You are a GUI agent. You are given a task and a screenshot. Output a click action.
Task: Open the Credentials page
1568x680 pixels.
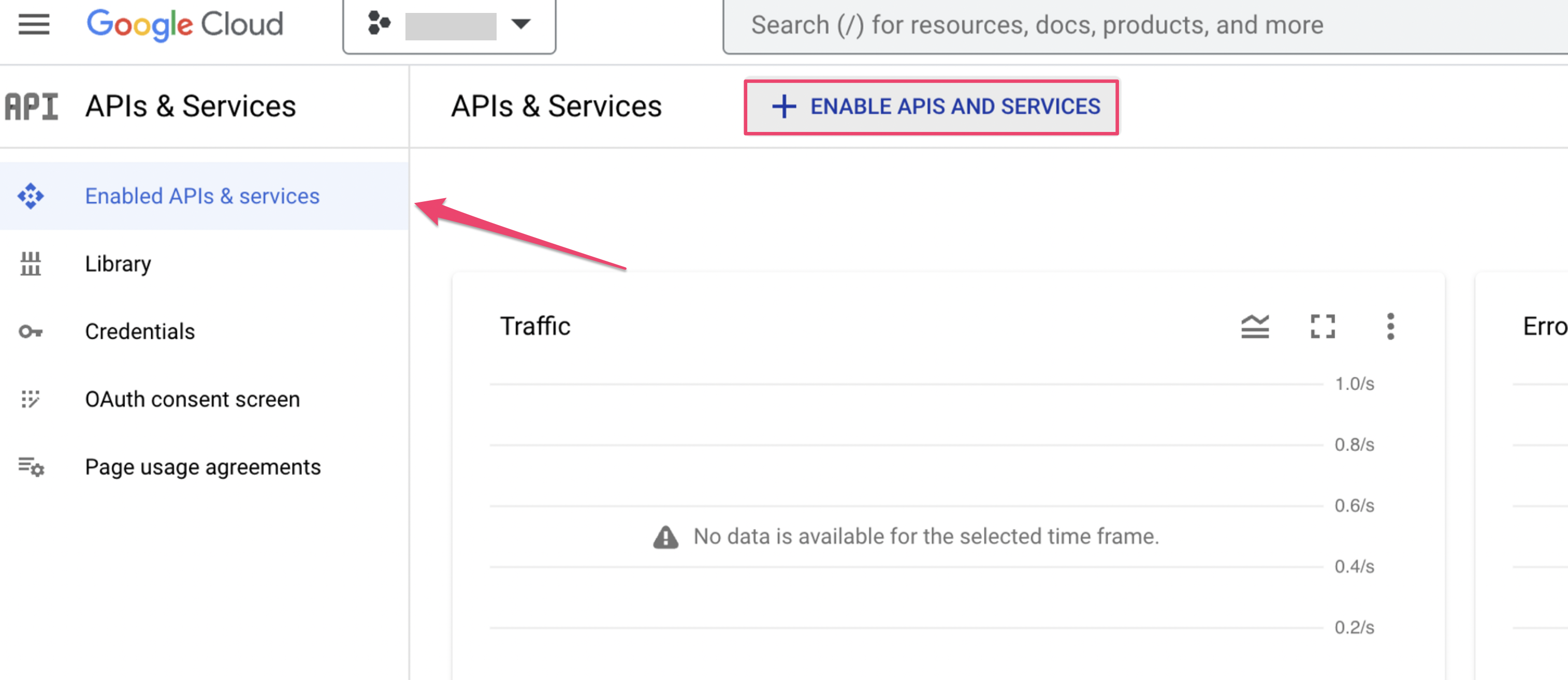(205, 332)
